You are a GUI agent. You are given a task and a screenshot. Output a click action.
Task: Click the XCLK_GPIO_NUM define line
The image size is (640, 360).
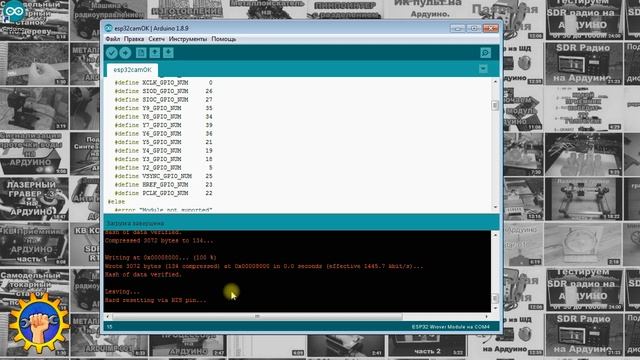point(163,82)
